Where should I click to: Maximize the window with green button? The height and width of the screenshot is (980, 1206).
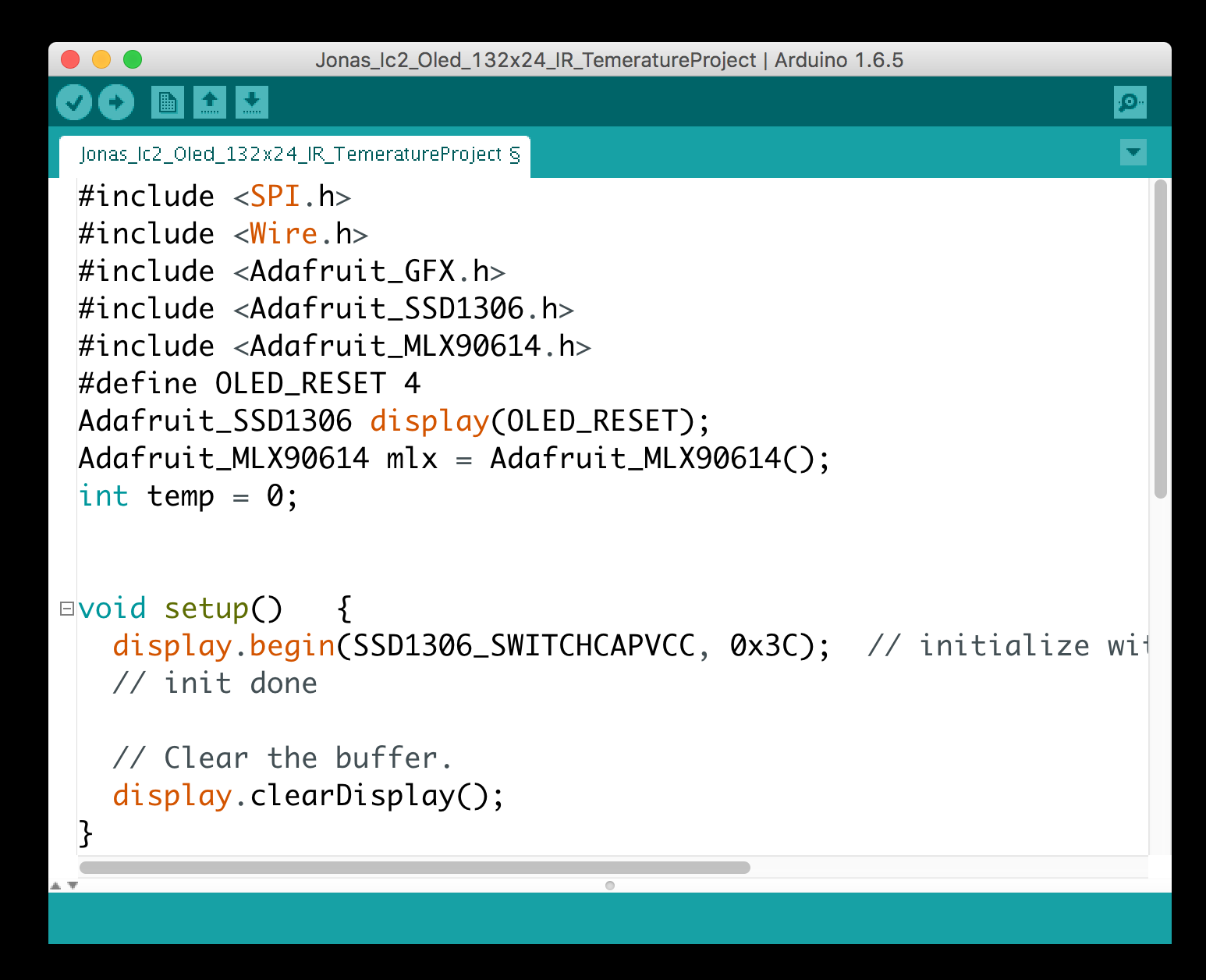pos(133,59)
